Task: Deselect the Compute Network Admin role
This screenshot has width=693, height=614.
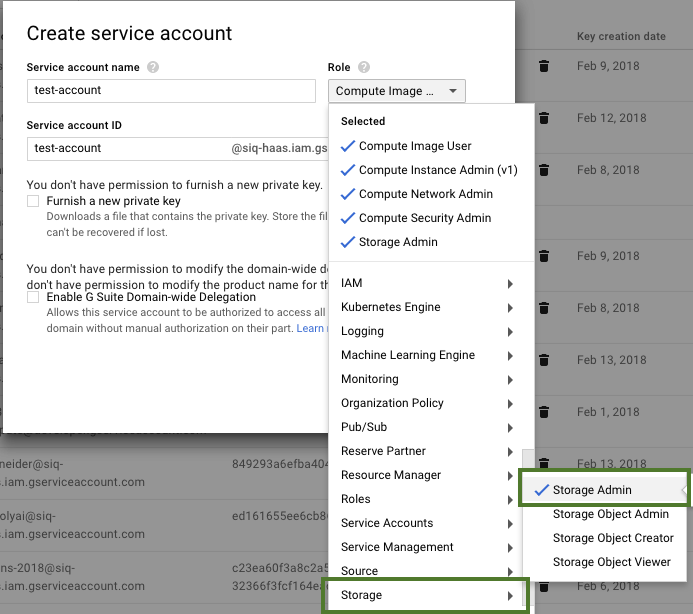Action: (424, 194)
